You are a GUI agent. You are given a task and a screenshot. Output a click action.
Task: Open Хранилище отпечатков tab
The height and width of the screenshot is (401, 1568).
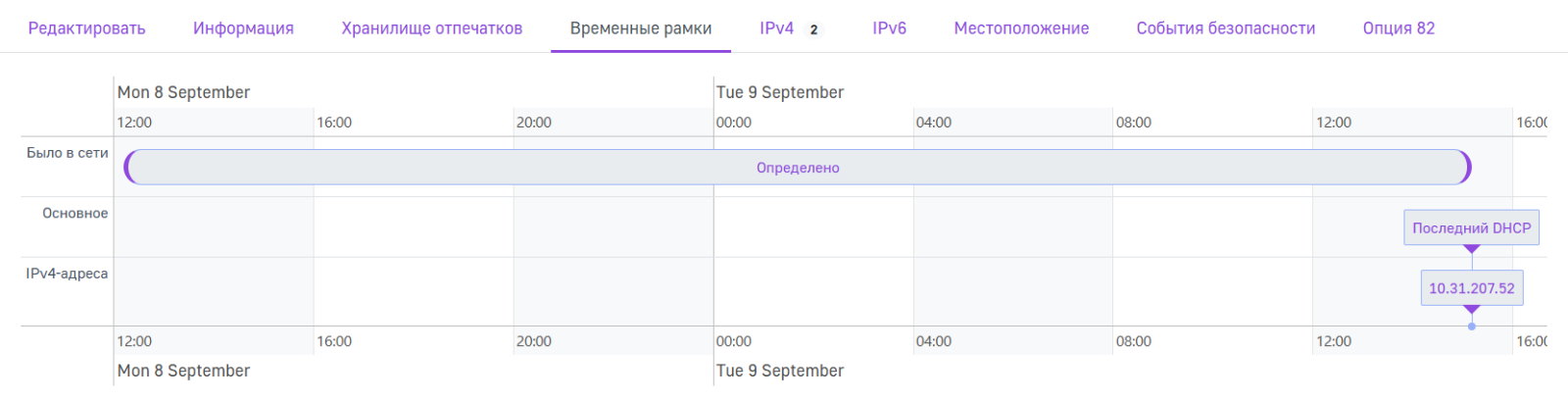(431, 28)
